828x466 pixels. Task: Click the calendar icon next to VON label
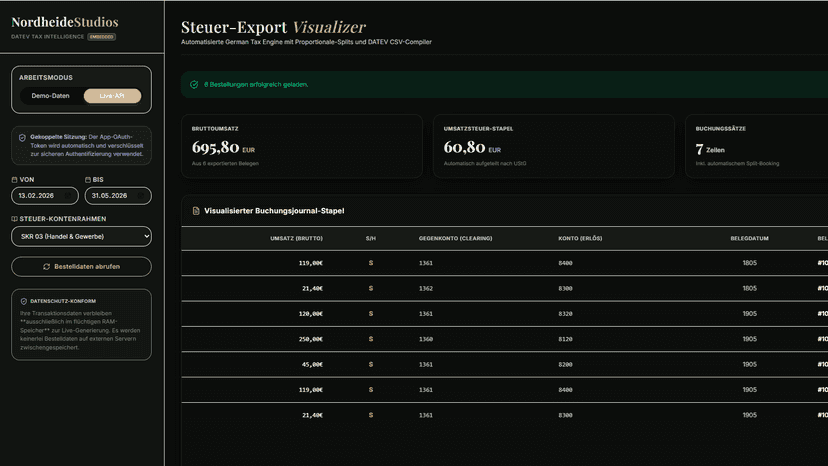(14, 180)
